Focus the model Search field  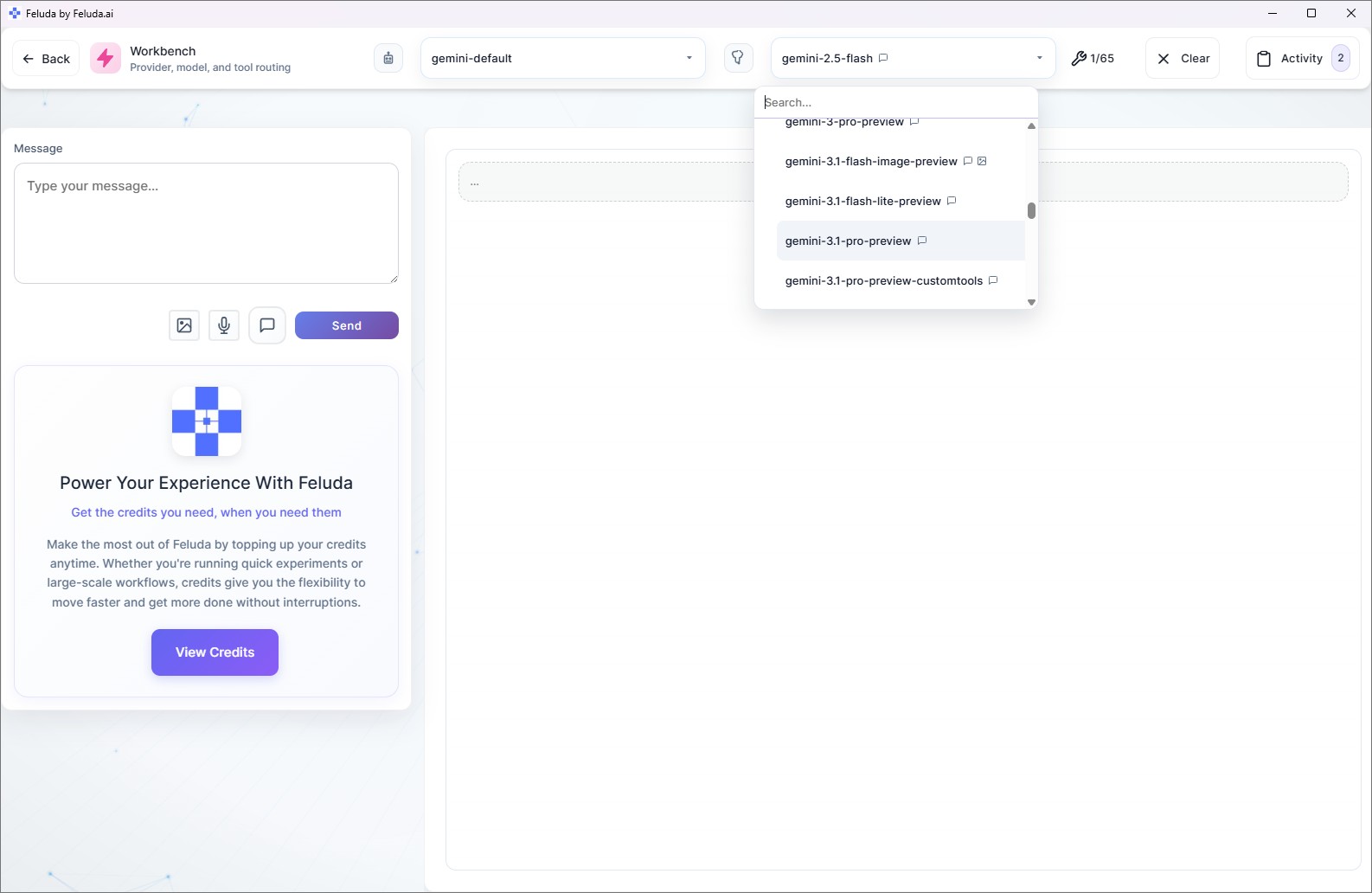pyautogui.click(x=896, y=102)
